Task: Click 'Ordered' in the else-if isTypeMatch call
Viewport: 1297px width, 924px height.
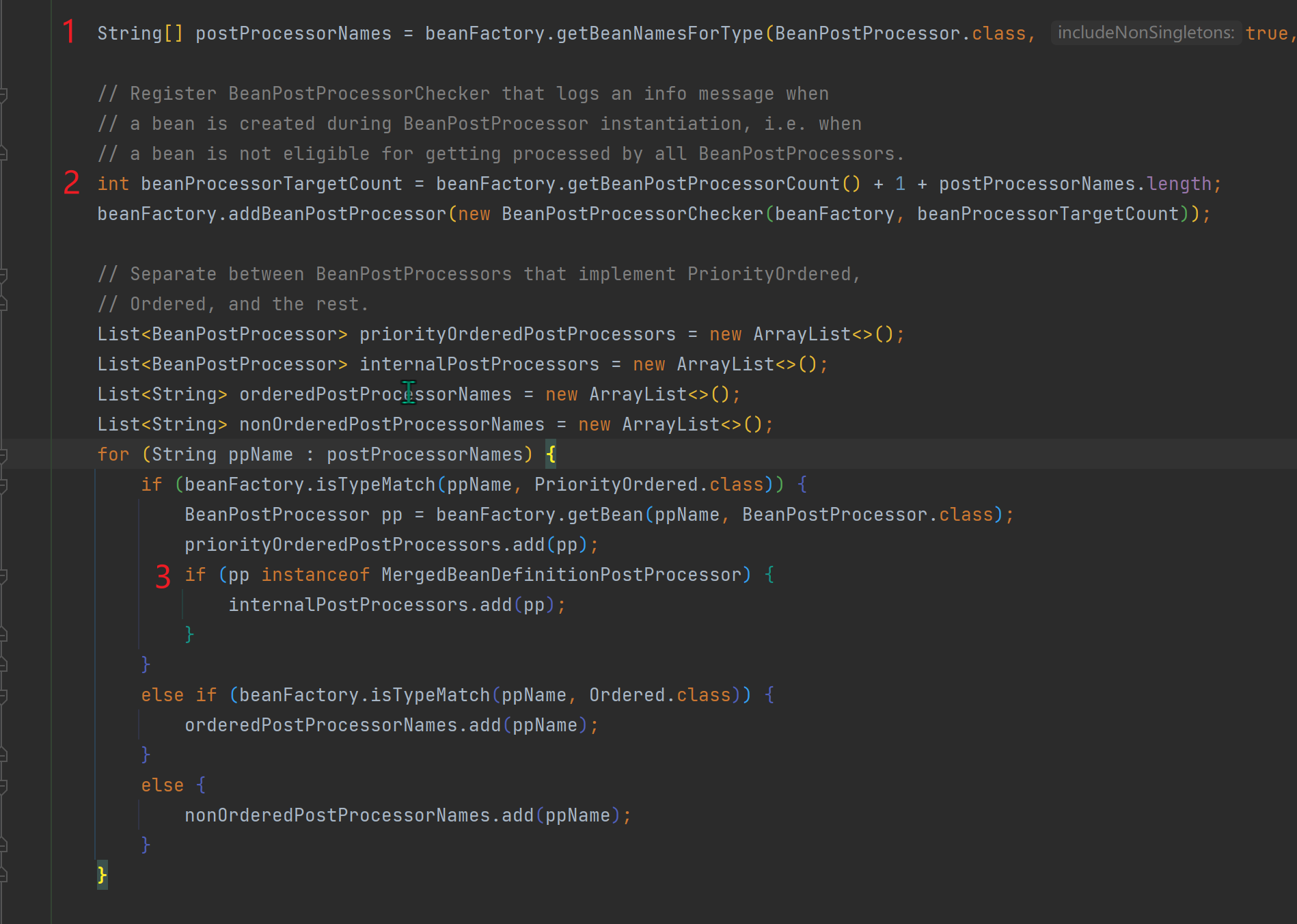Action: click(627, 695)
